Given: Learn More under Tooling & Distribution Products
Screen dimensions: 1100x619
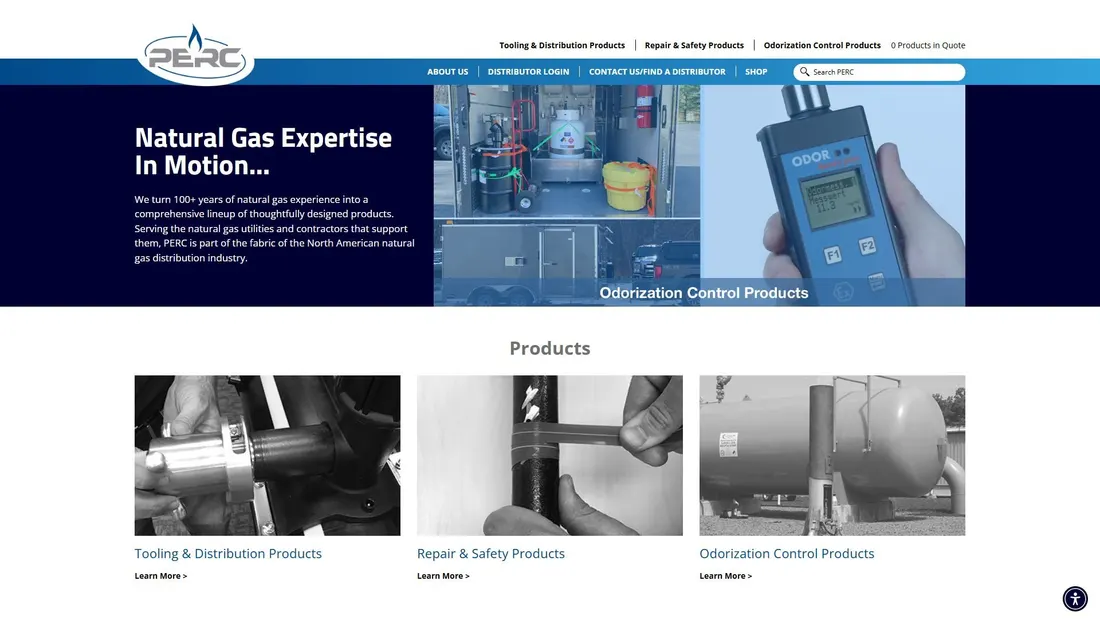Looking at the screenshot, I should 161,575.
